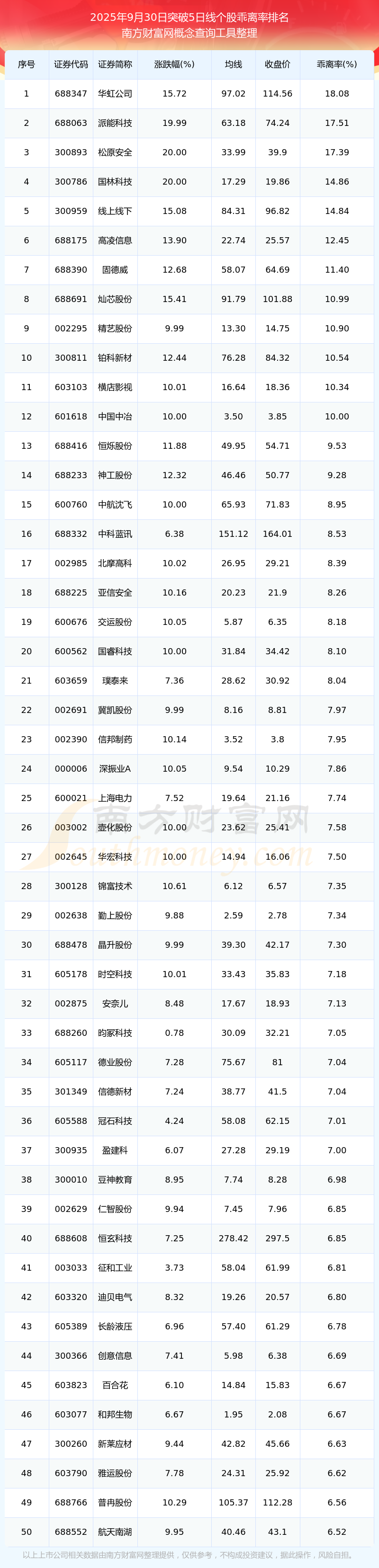Click stock name 中航沈飞
The image size is (379, 1568).
pos(115,505)
